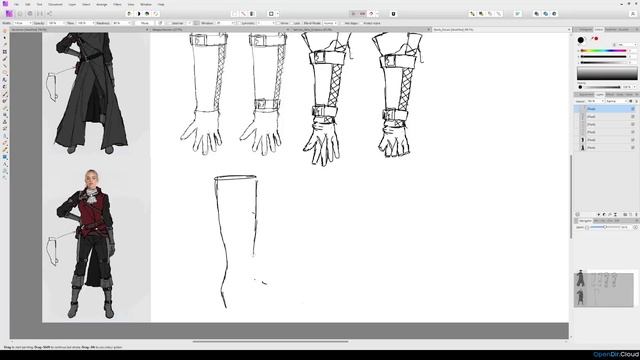
Task: Click the zoom out icon in the Navigator
Action: tap(587, 227)
